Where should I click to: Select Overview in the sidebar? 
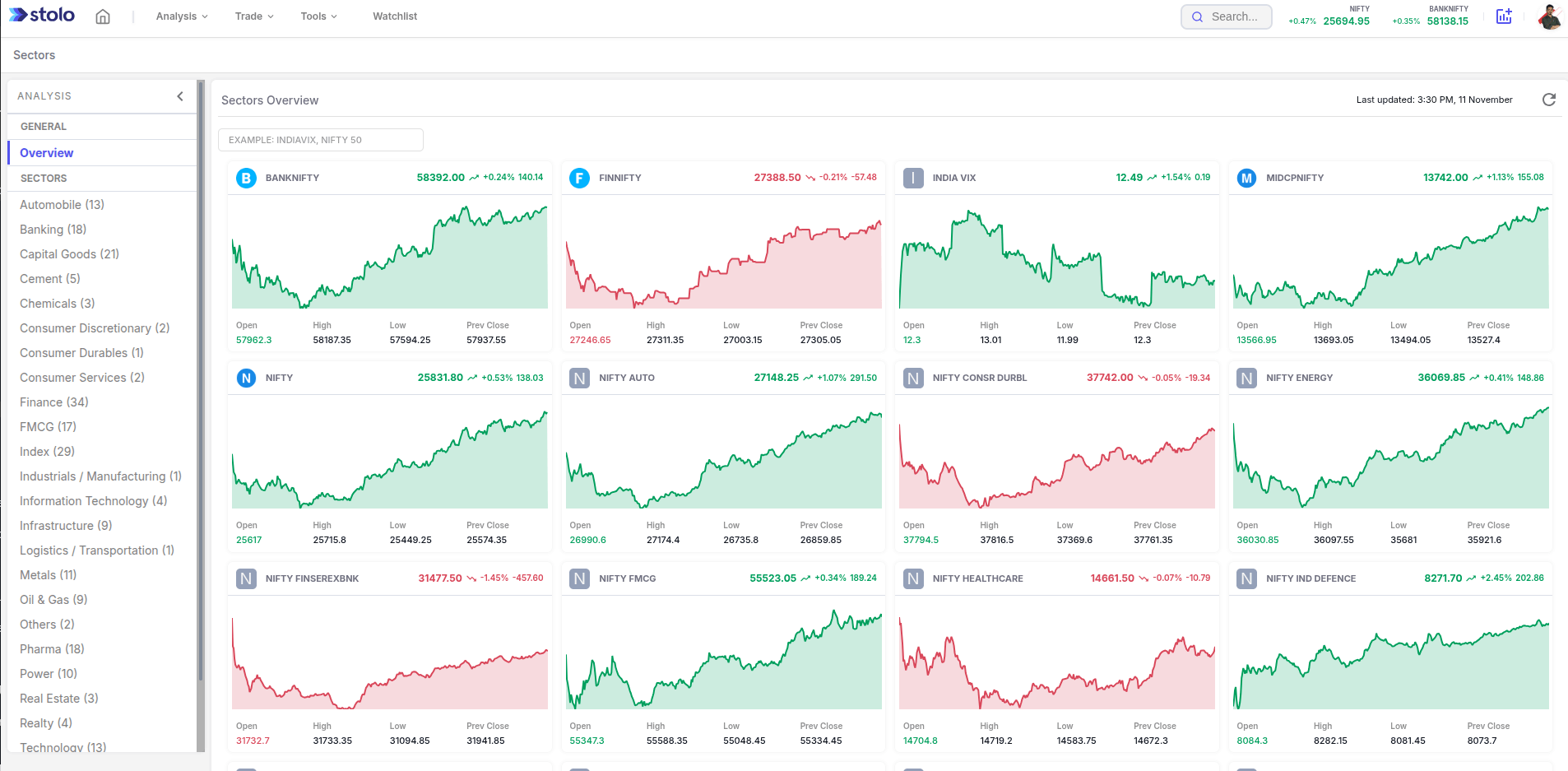47,153
